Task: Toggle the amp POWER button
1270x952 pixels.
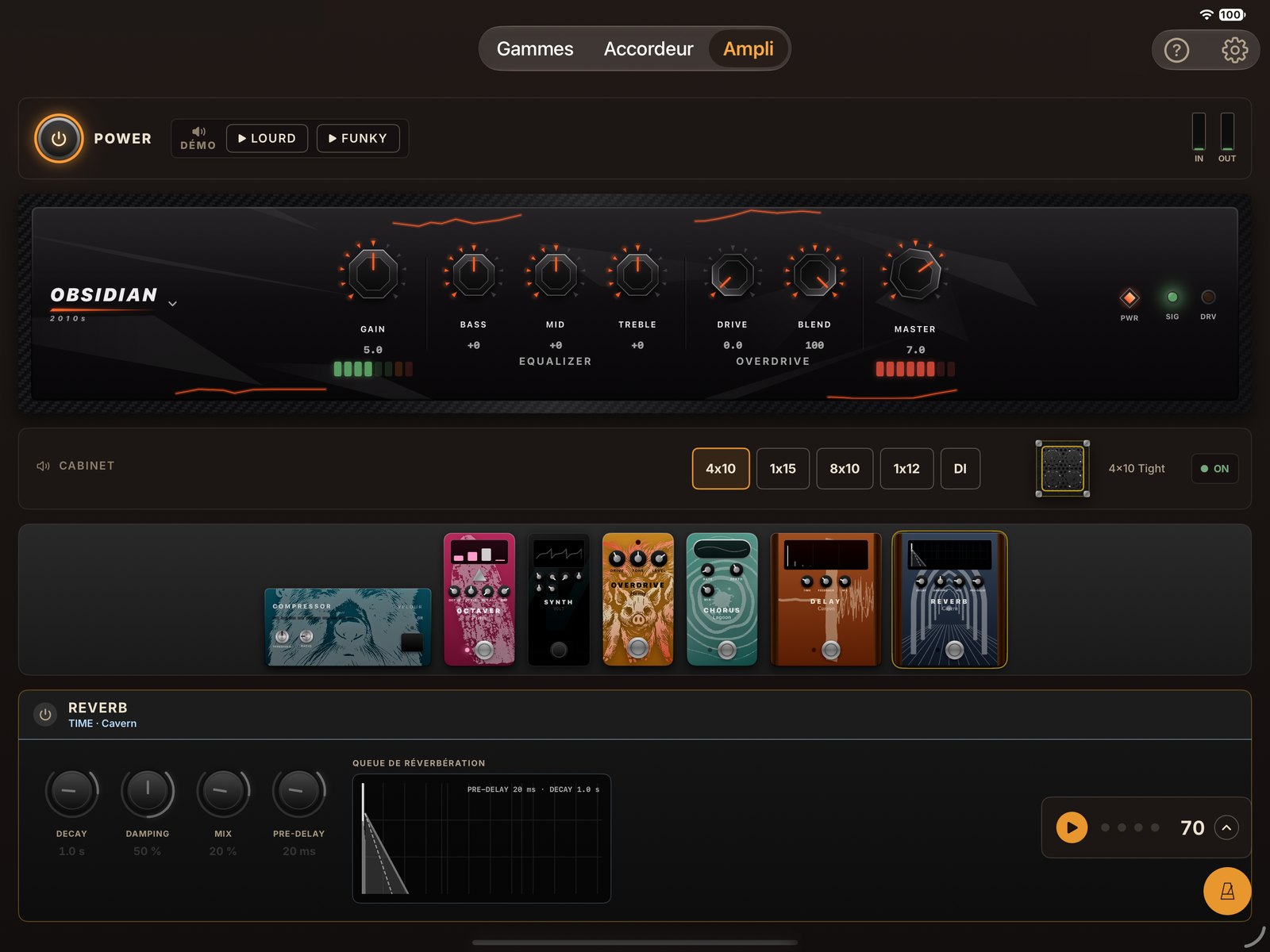Action: click(59, 138)
